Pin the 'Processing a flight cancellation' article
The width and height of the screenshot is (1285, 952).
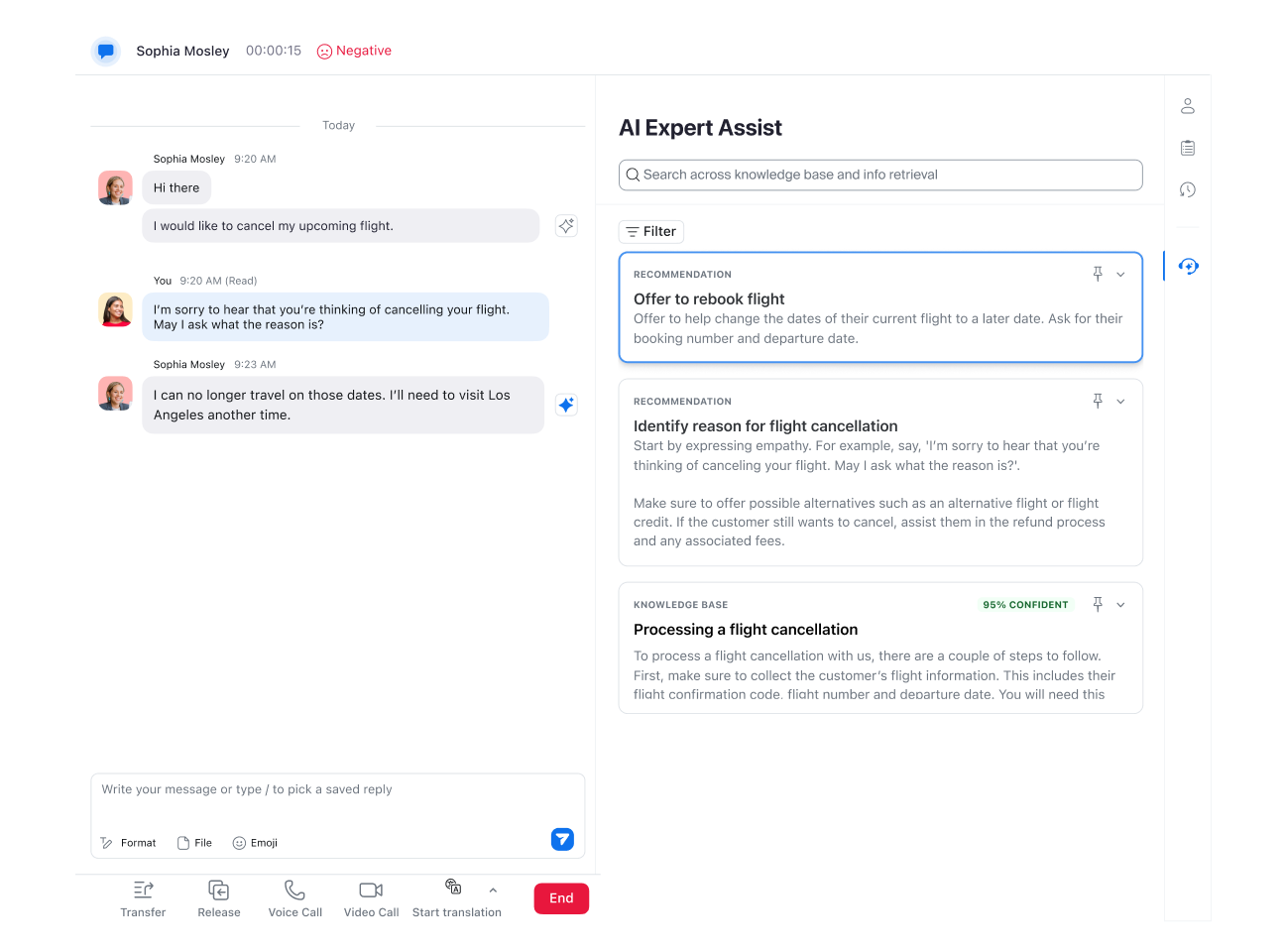tap(1098, 604)
